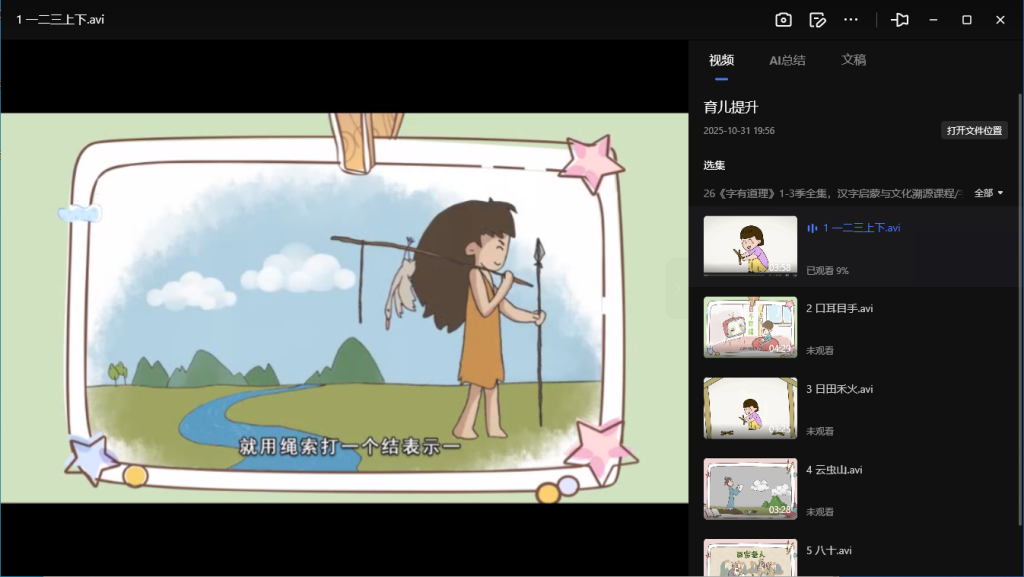
Task: Select the 5 八十.avi episode title
Action: (x=829, y=551)
